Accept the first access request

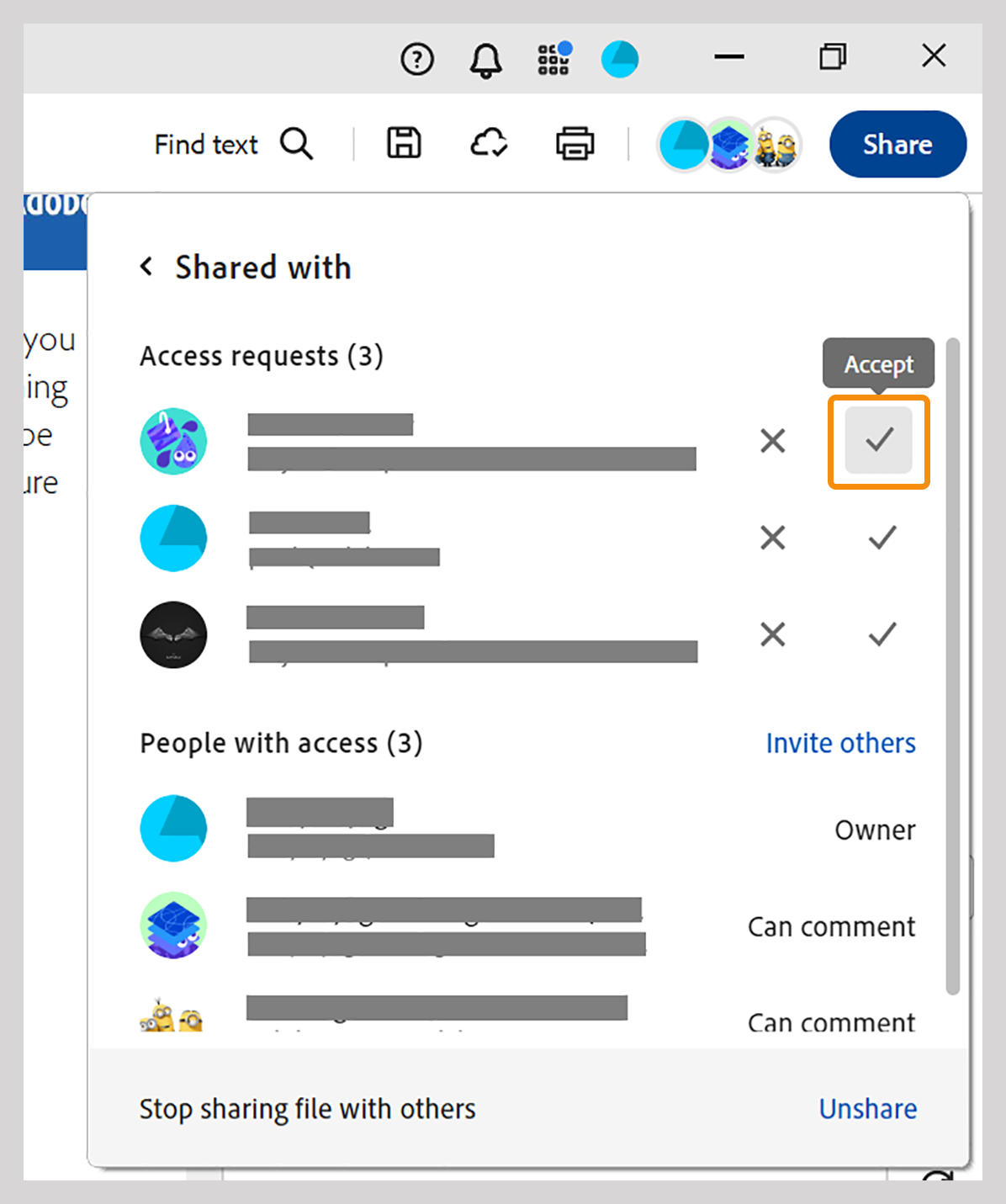879,440
